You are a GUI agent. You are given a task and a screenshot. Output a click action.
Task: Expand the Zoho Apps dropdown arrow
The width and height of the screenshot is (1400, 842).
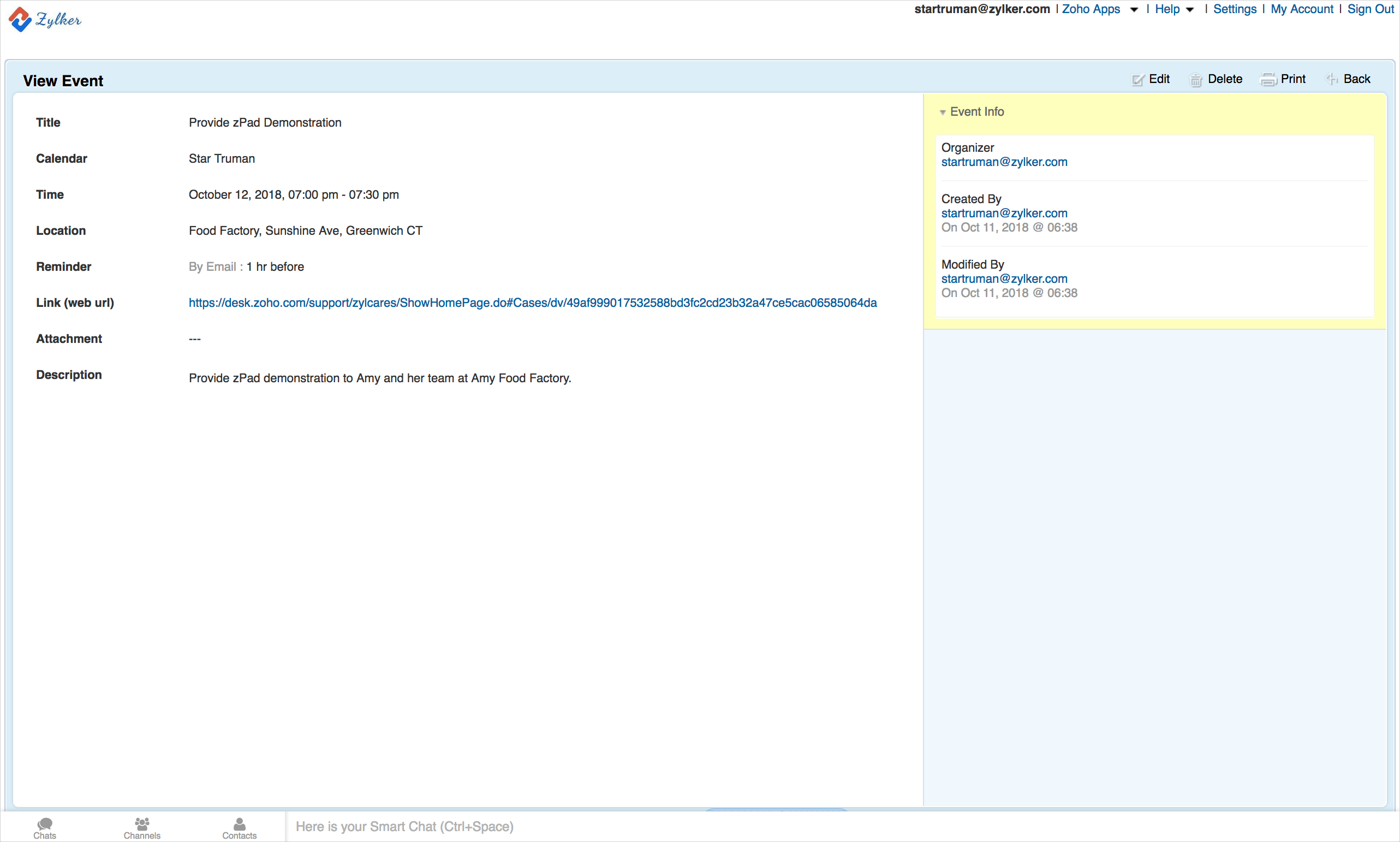tap(1134, 10)
